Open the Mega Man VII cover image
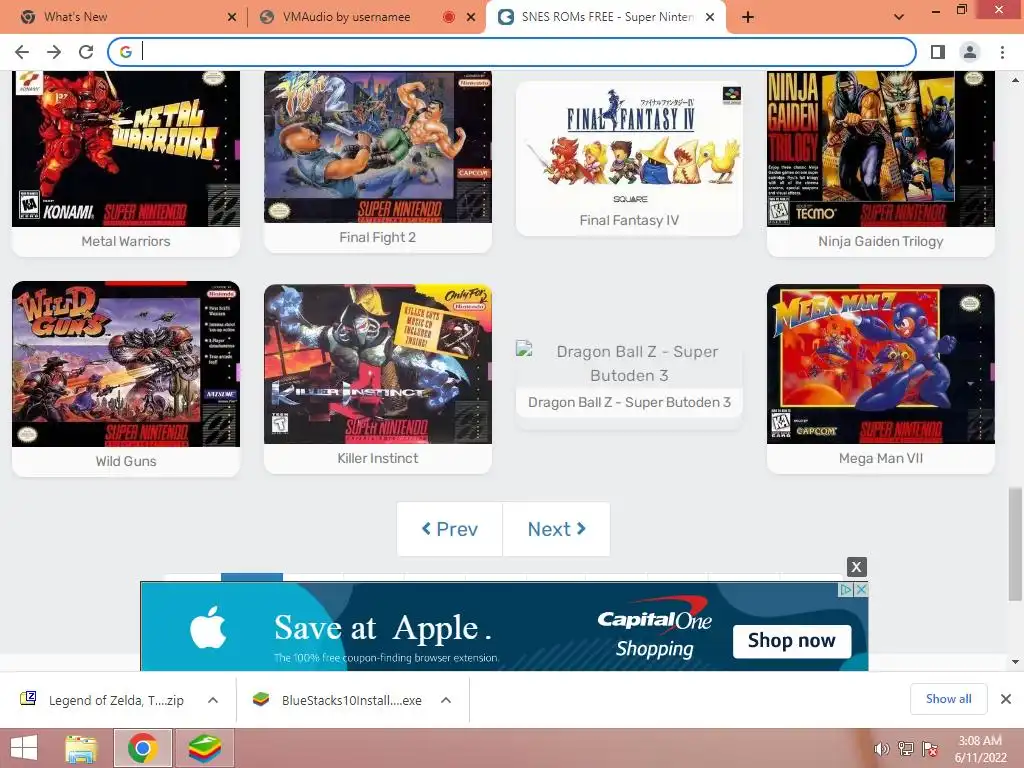 880,364
